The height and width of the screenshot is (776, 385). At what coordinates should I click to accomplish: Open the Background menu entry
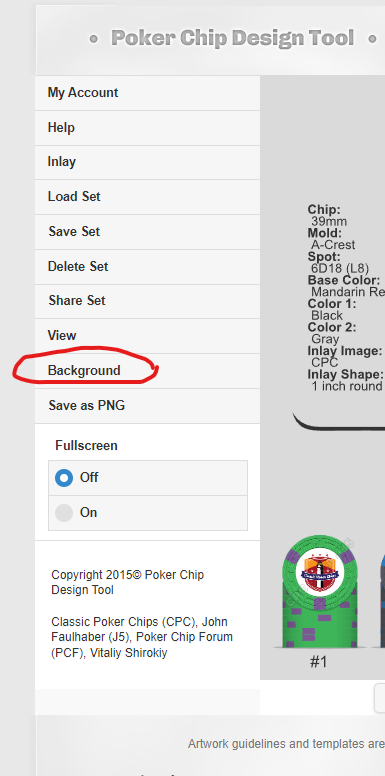pos(147,371)
